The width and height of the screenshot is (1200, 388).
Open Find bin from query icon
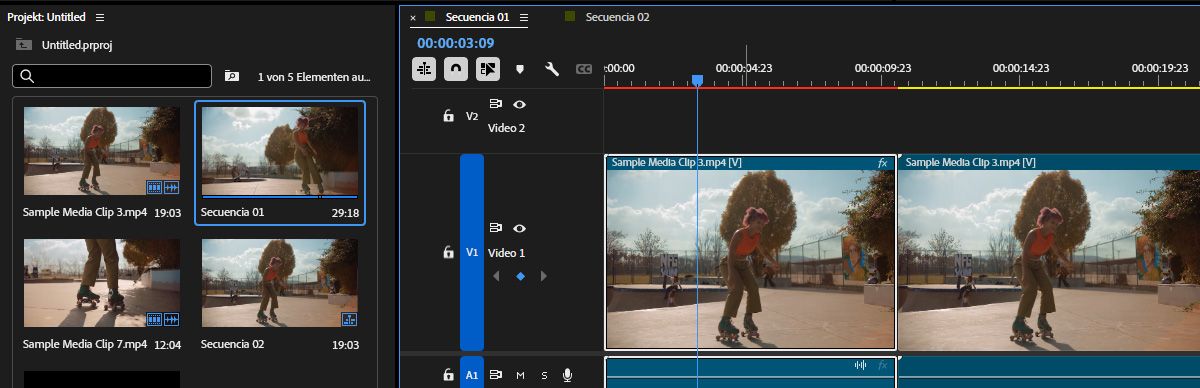[x=232, y=76]
